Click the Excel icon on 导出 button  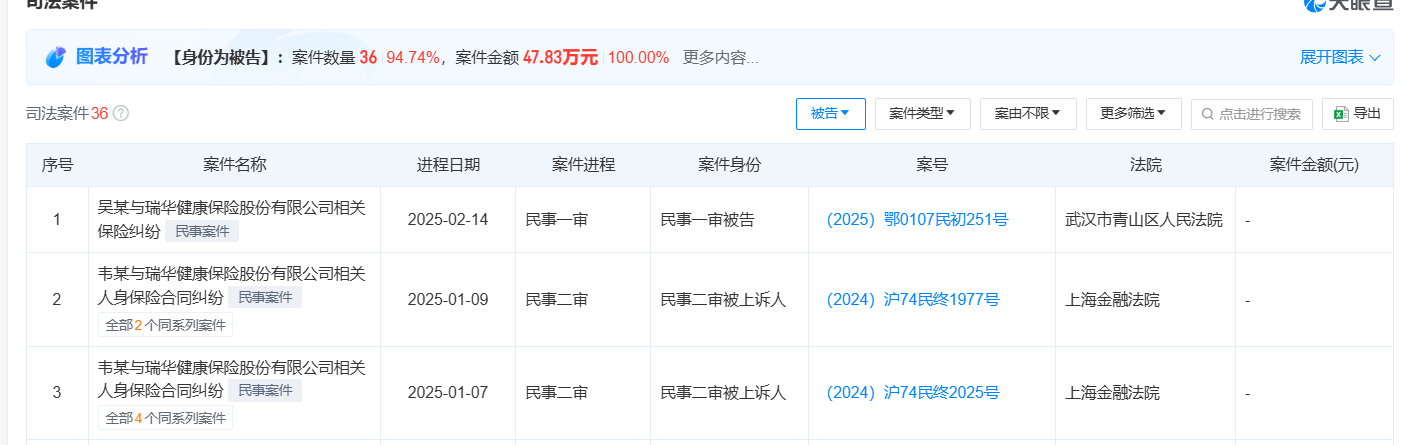(x=1341, y=114)
